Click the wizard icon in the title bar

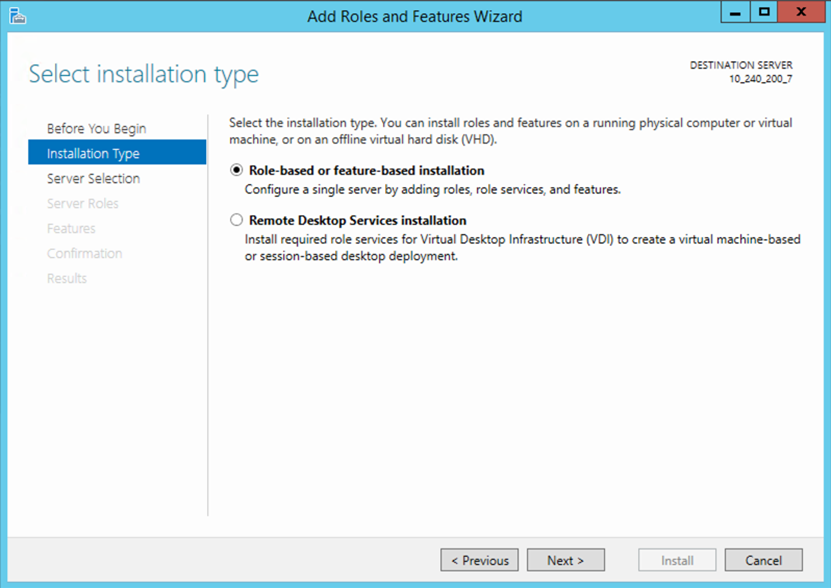[x=15, y=16]
